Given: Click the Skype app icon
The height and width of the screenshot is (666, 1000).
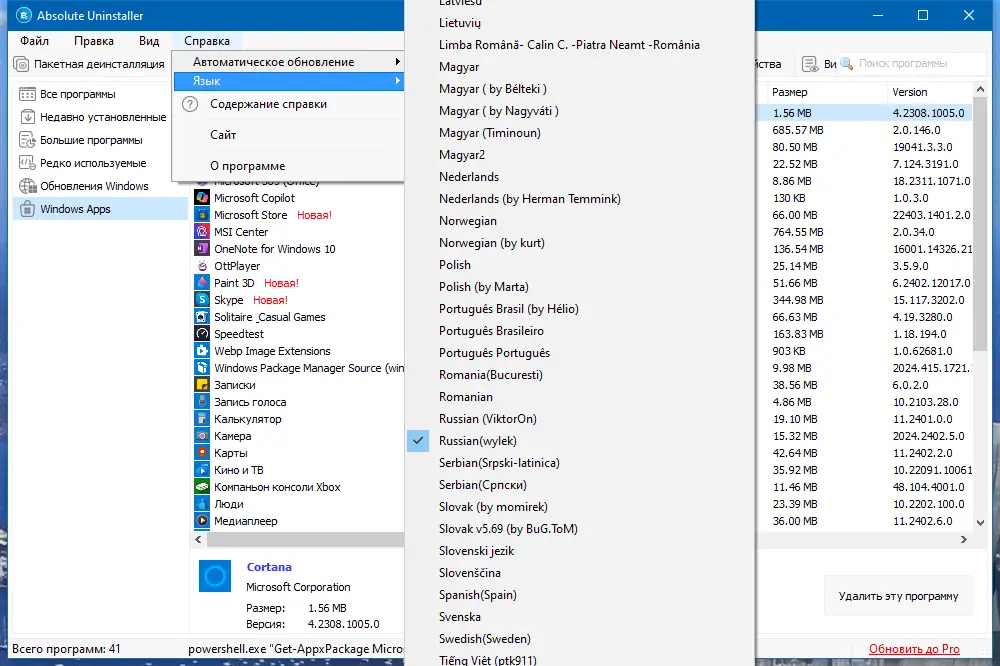Looking at the screenshot, I should click(x=202, y=300).
